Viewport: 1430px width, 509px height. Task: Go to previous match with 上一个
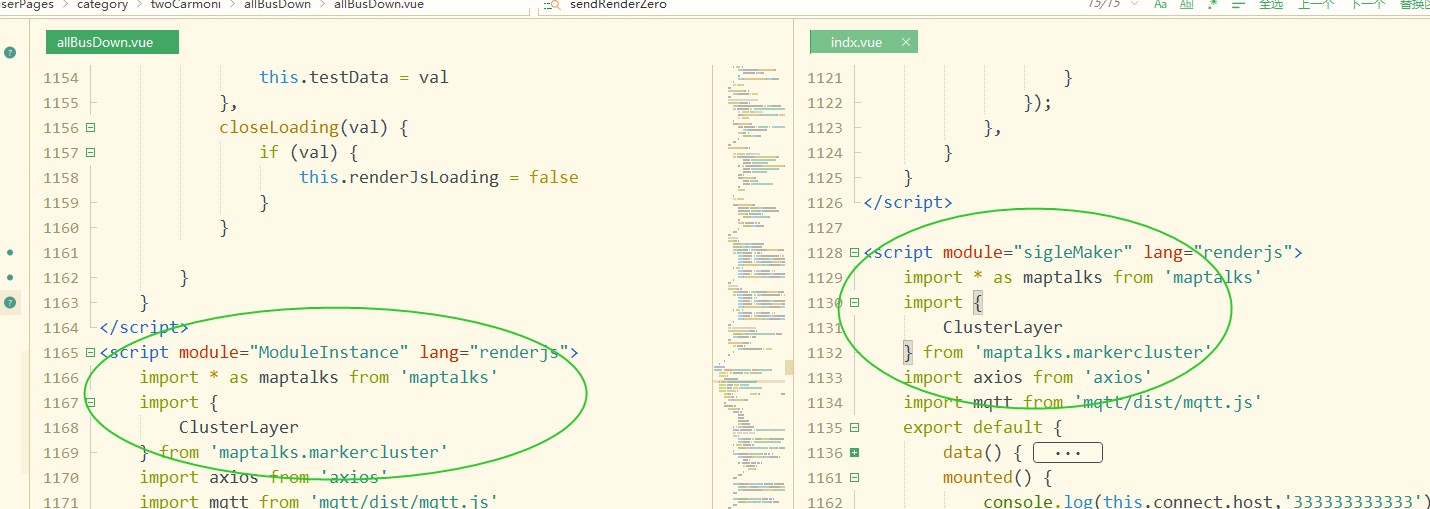pyautogui.click(x=1316, y=4)
